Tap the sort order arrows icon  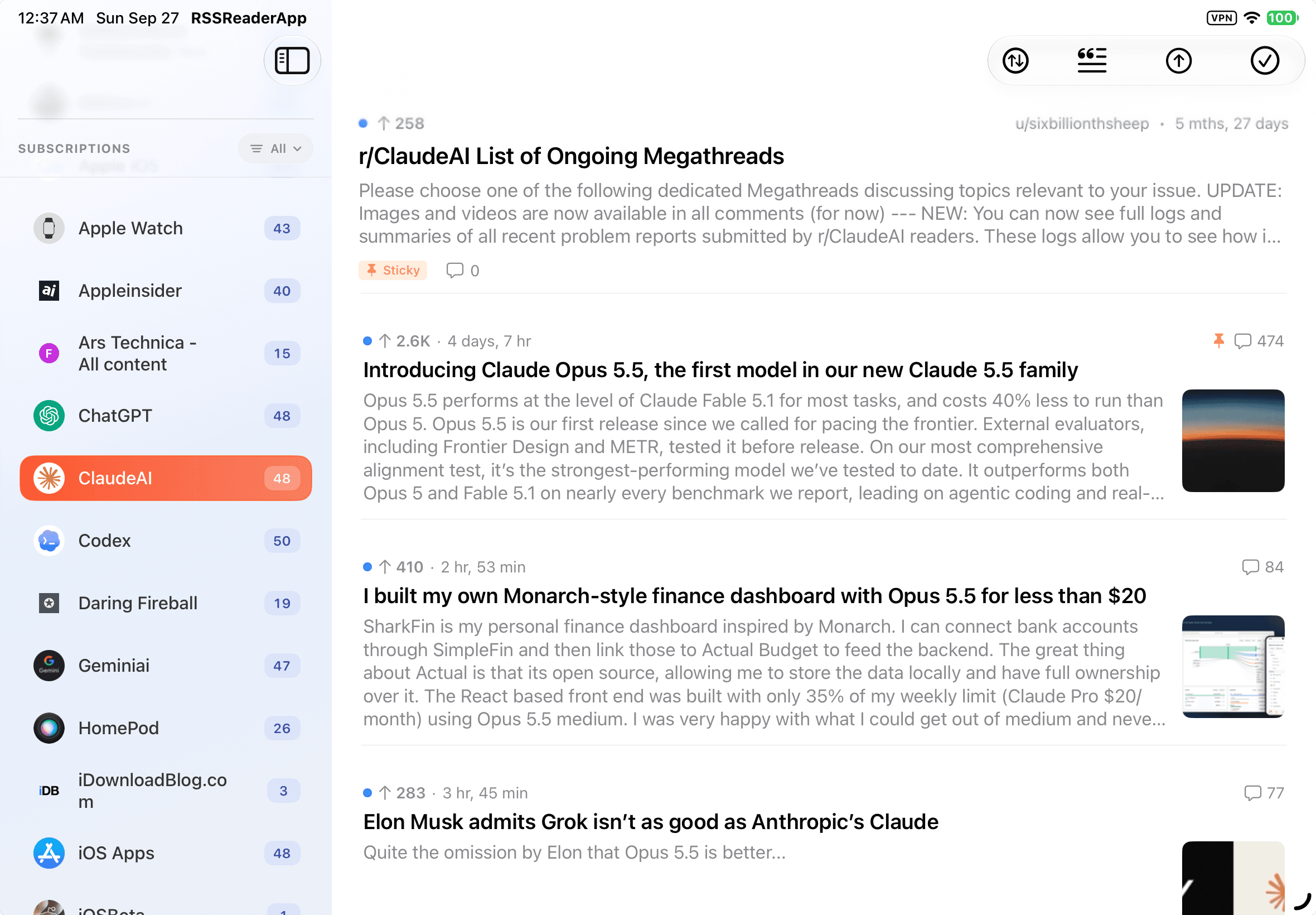[1015, 61]
